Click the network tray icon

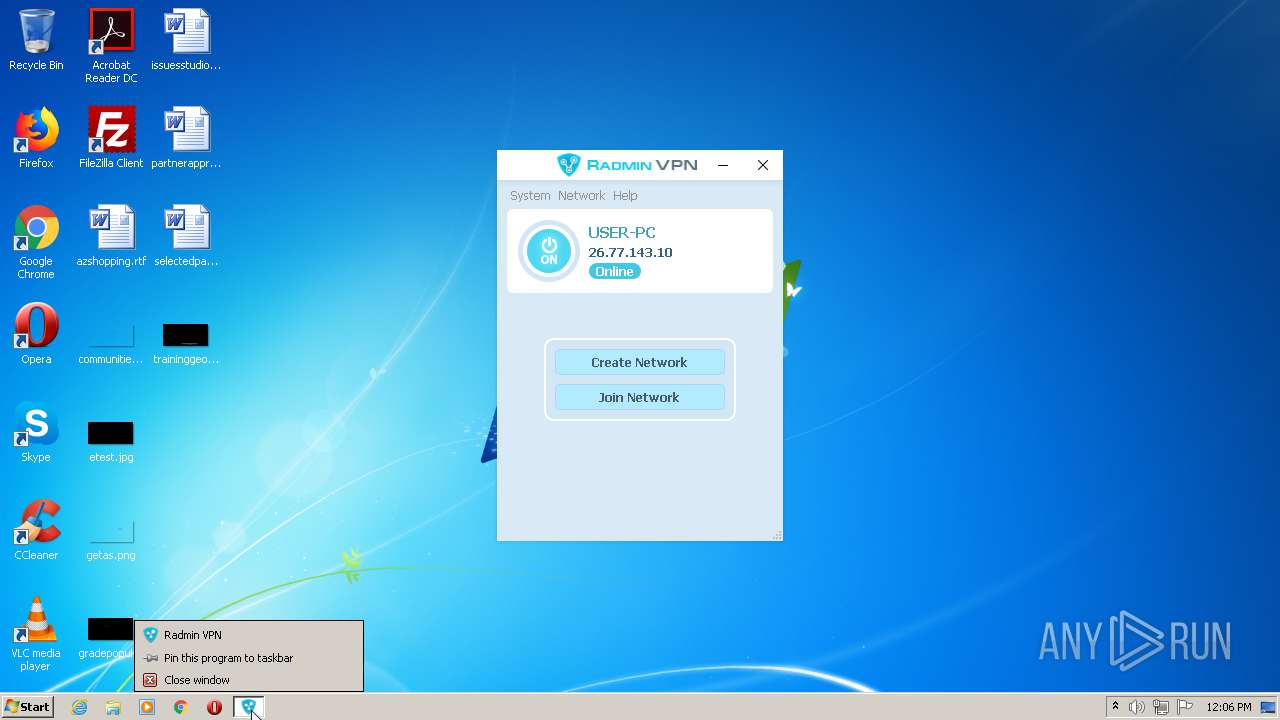pyautogui.click(x=1161, y=707)
